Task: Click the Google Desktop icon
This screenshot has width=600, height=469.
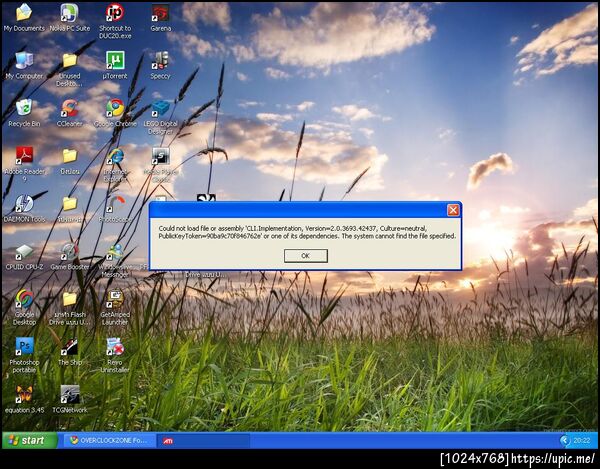Action: [24, 307]
